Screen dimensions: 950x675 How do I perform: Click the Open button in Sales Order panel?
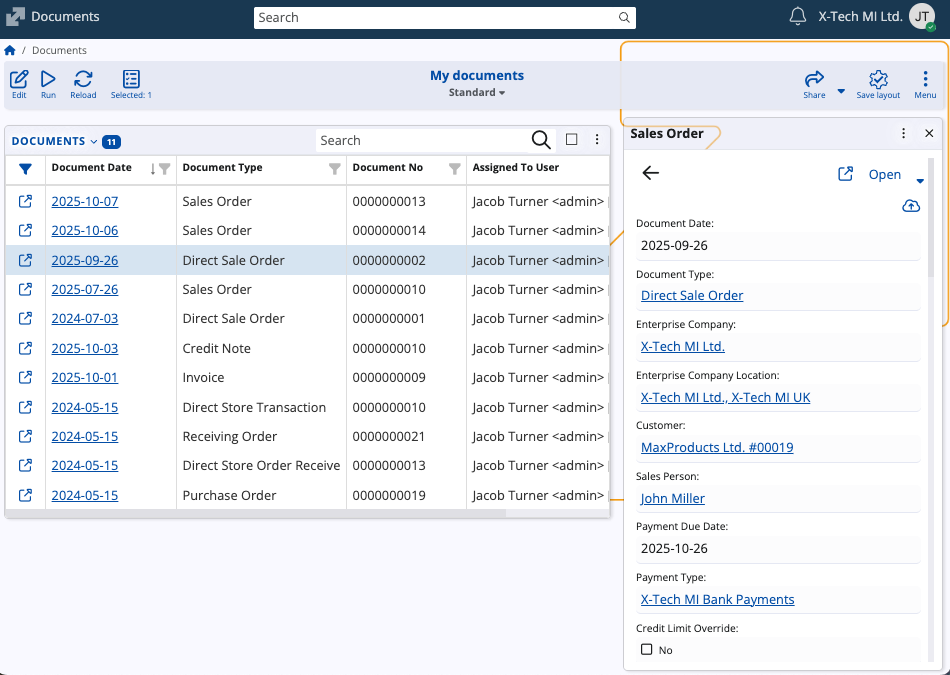(x=884, y=174)
